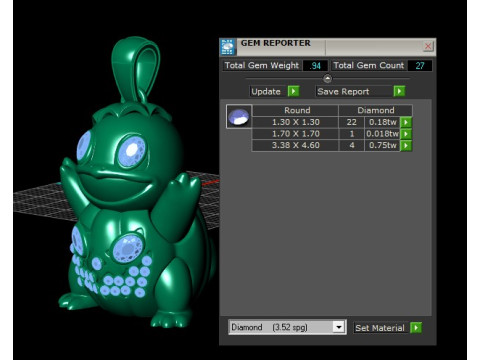This screenshot has width=480, height=360.
Task: Click the Total Gem Weight label
Action: pyautogui.click(x=262, y=66)
